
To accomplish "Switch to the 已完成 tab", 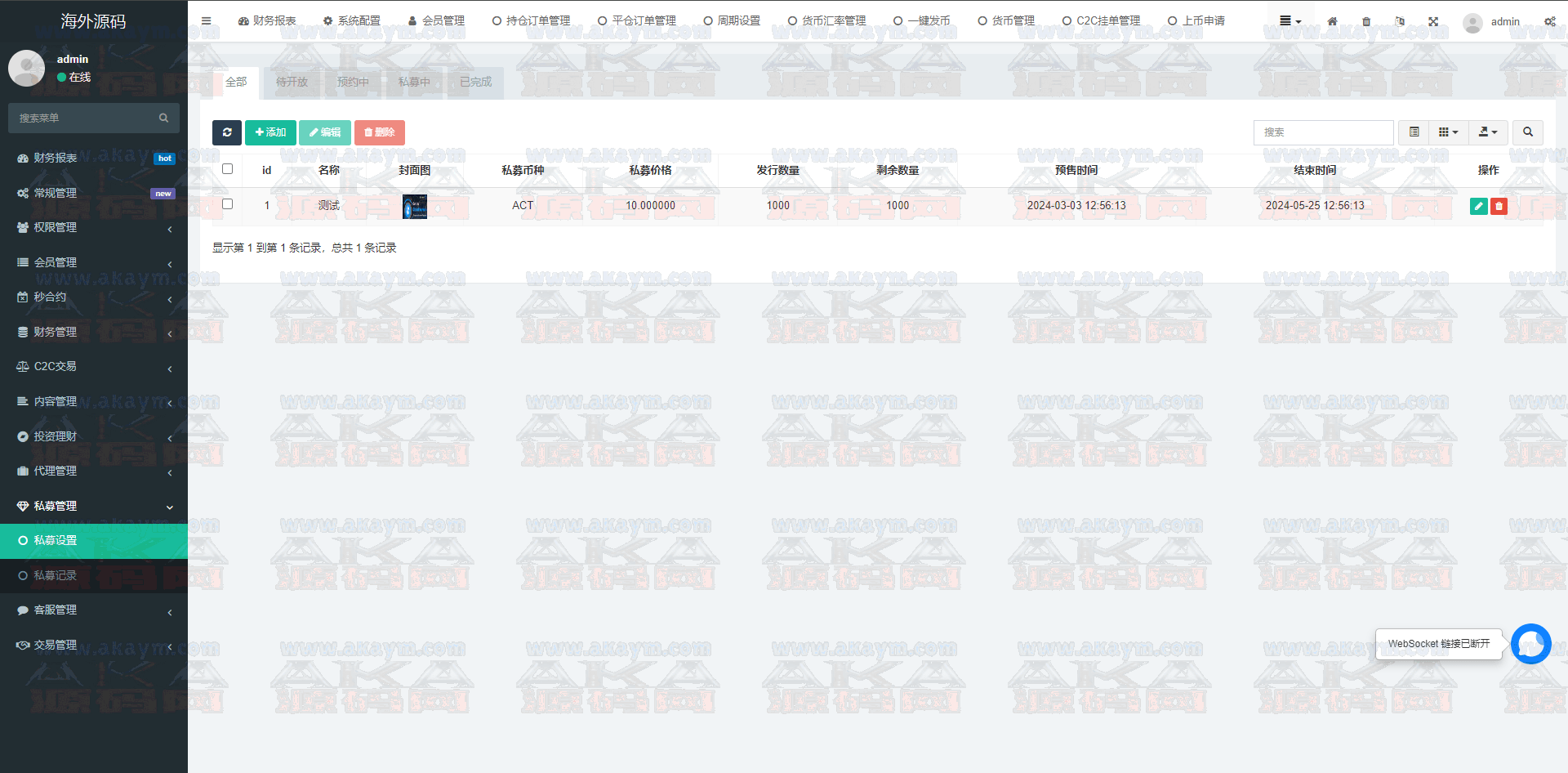I will 475,83.
